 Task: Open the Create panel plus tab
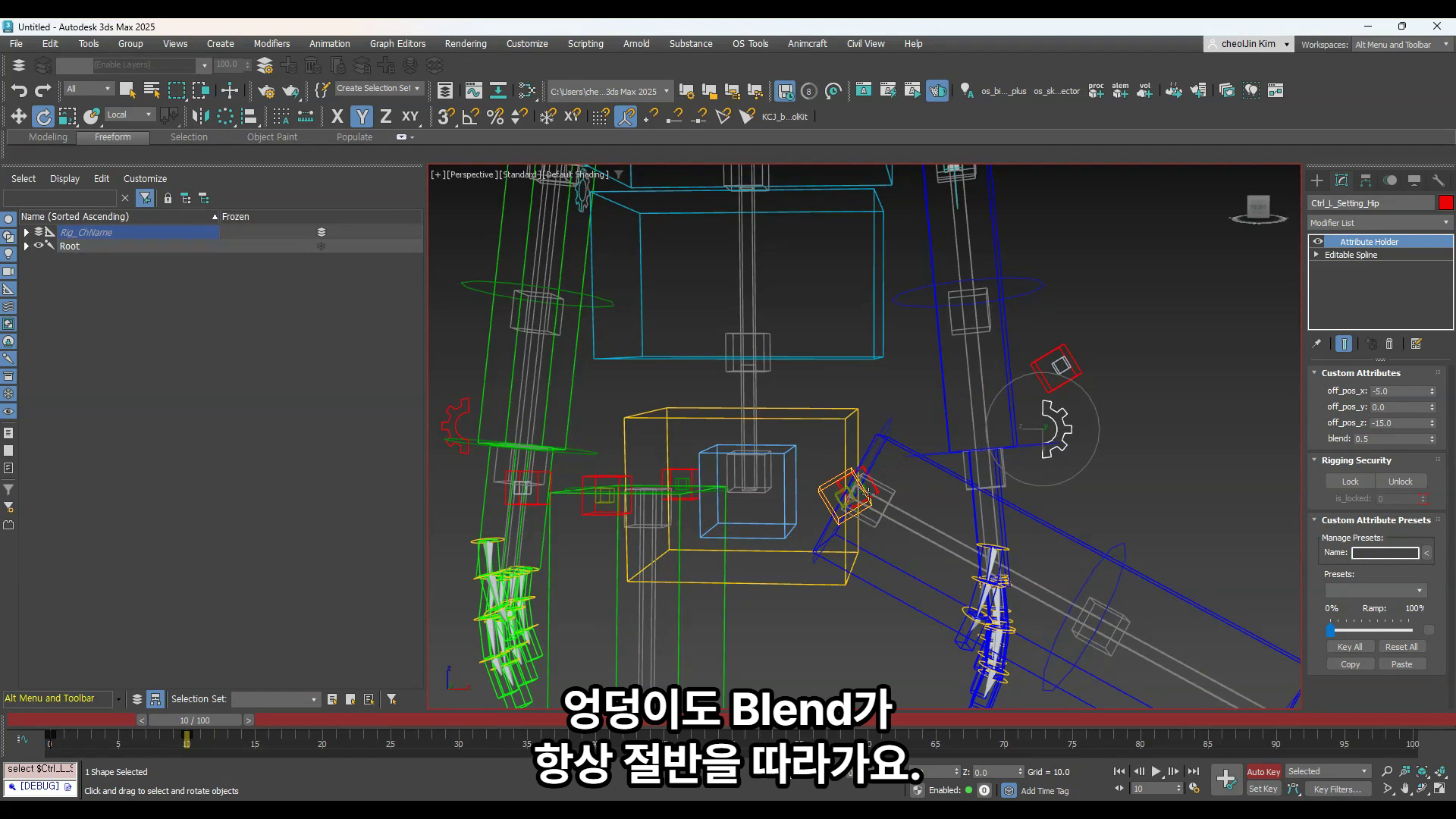coord(1317,180)
